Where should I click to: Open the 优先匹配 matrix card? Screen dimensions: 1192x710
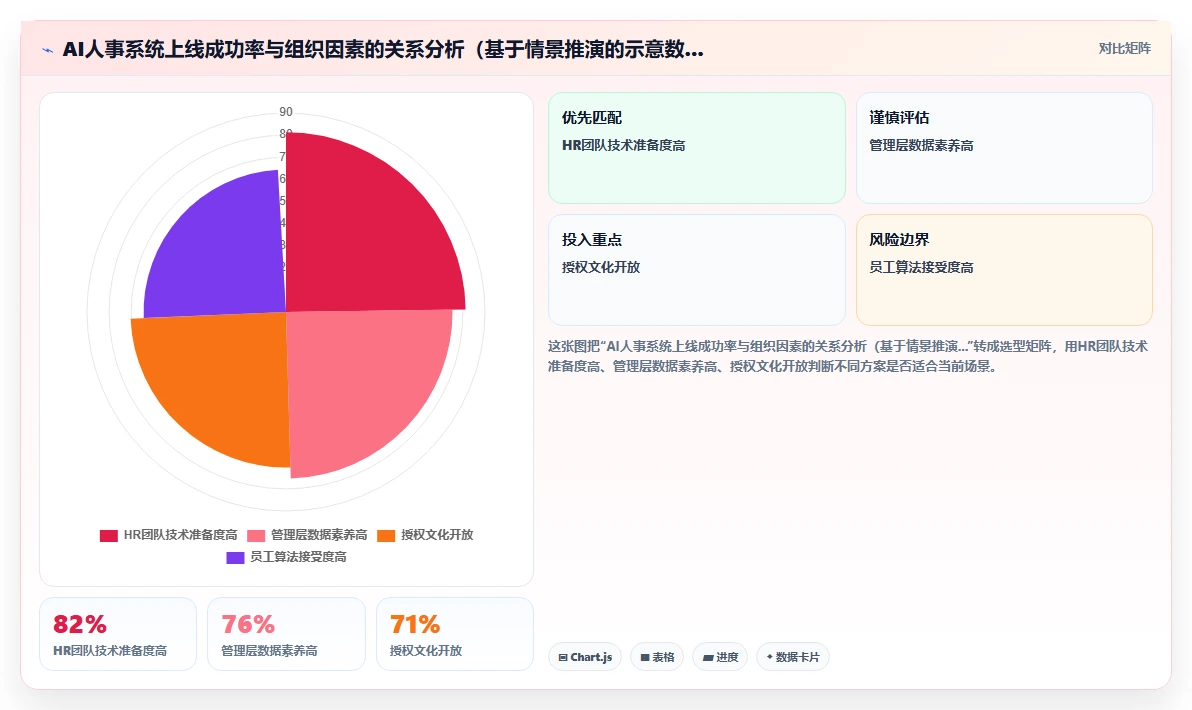pyautogui.click(x=696, y=148)
